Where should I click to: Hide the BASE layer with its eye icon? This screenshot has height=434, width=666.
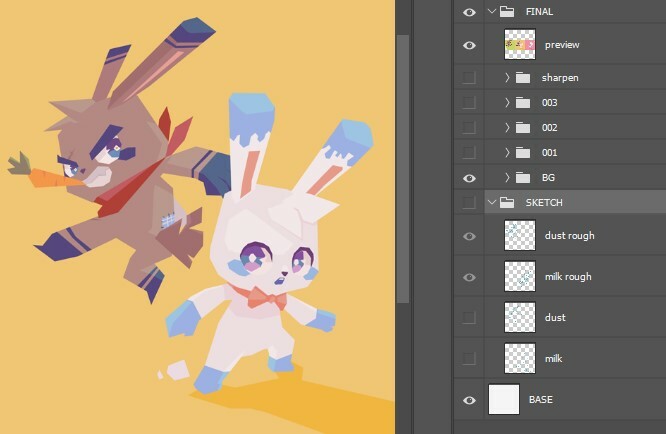pos(469,400)
